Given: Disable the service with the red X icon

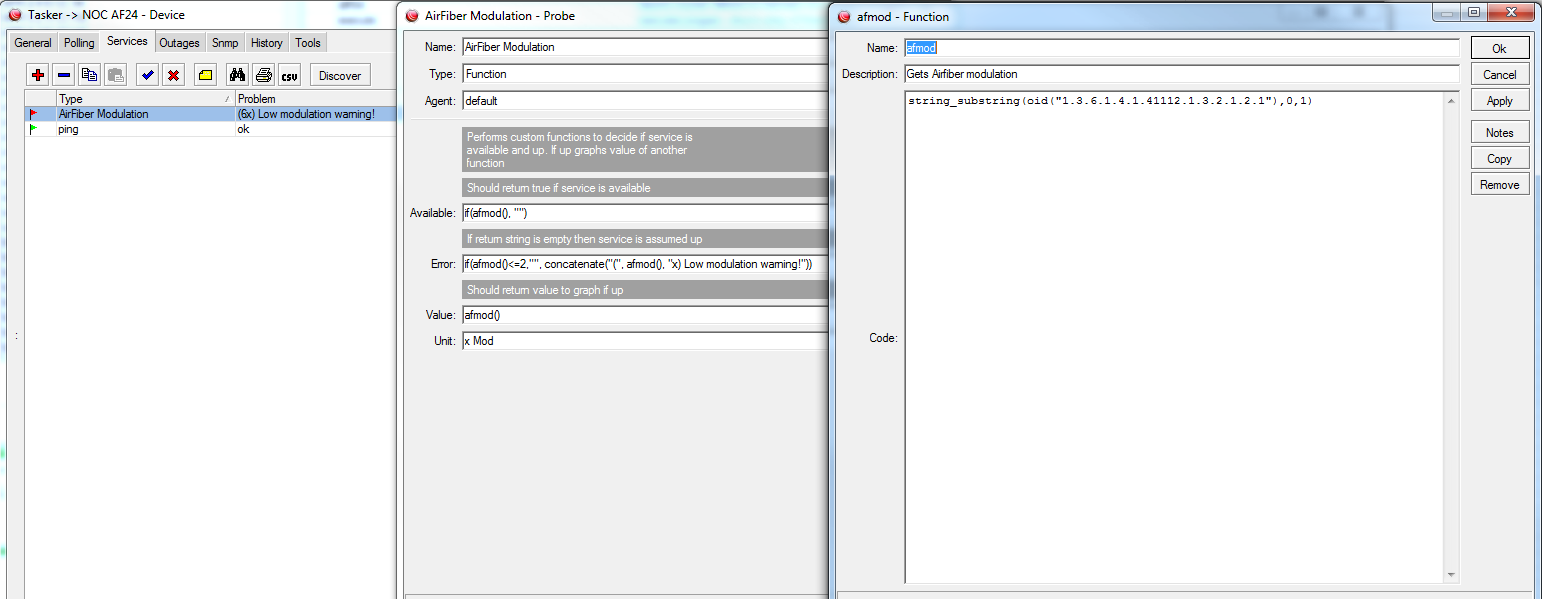Looking at the screenshot, I should click(x=173, y=75).
